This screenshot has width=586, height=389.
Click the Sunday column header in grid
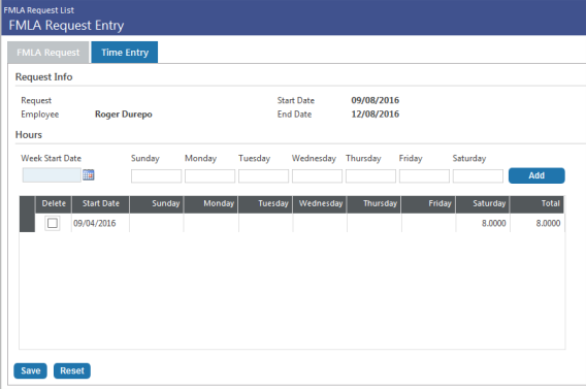pyautogui.click(x=157, y=204)
